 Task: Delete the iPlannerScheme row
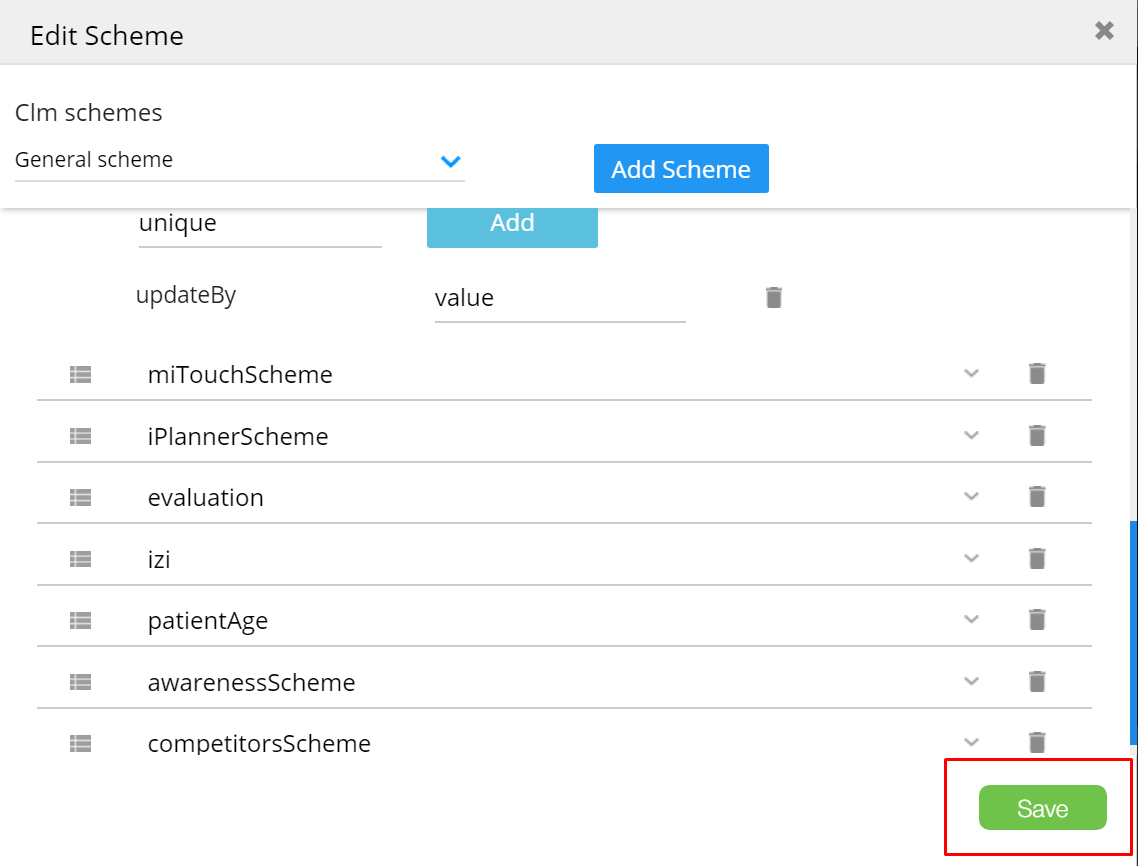pyautogui.click(x=1037, y=436)
